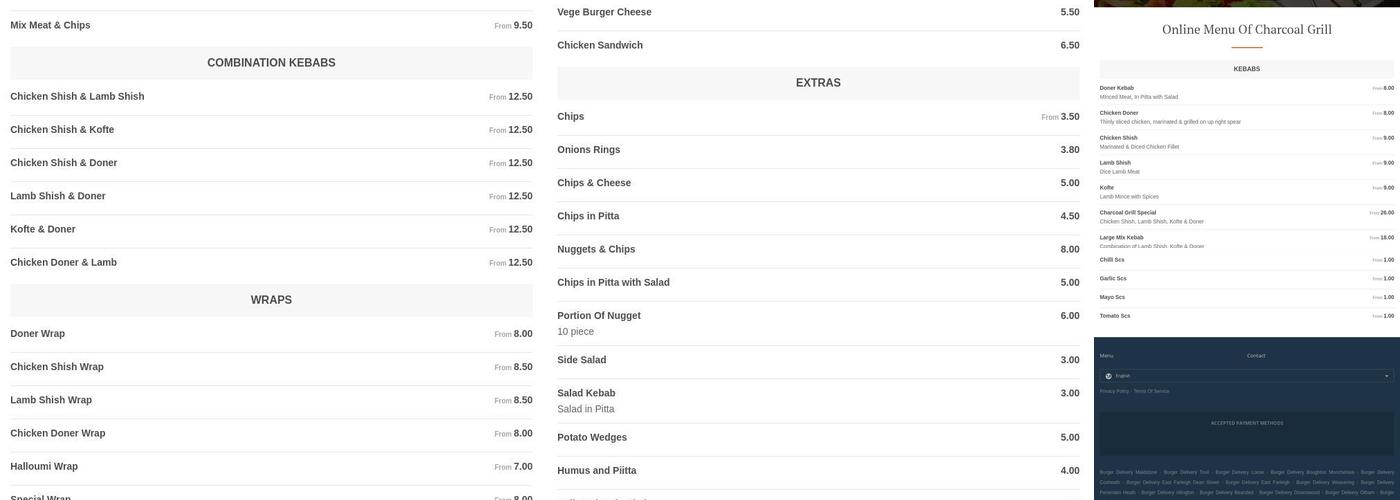The image size is (1400, 500).
Task: Click the Burger Delivery Tovil footer link
Action: (1186, 472)
